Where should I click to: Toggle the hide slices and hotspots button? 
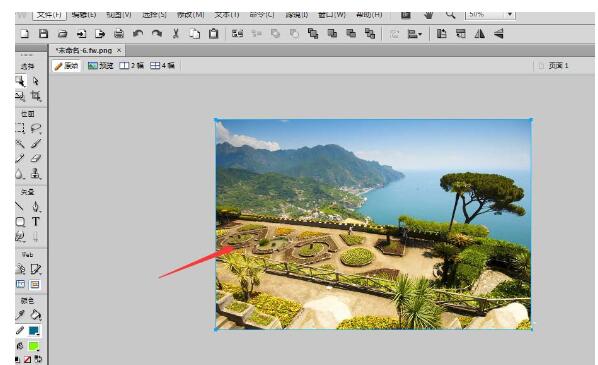point(20,285)
